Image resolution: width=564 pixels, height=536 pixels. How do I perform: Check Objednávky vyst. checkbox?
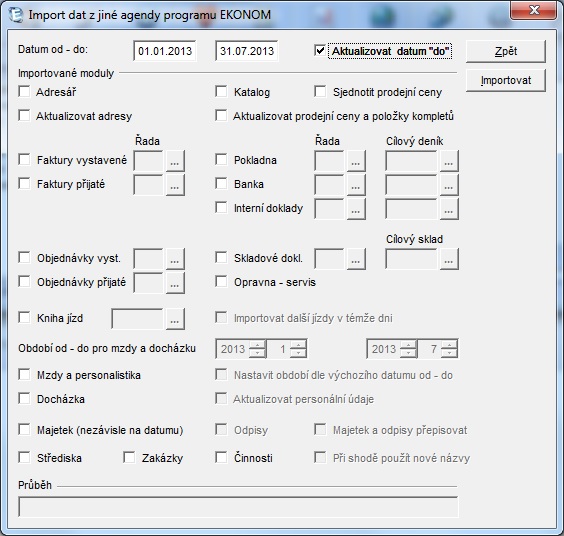pyautogui.click(x=24, y=258)
